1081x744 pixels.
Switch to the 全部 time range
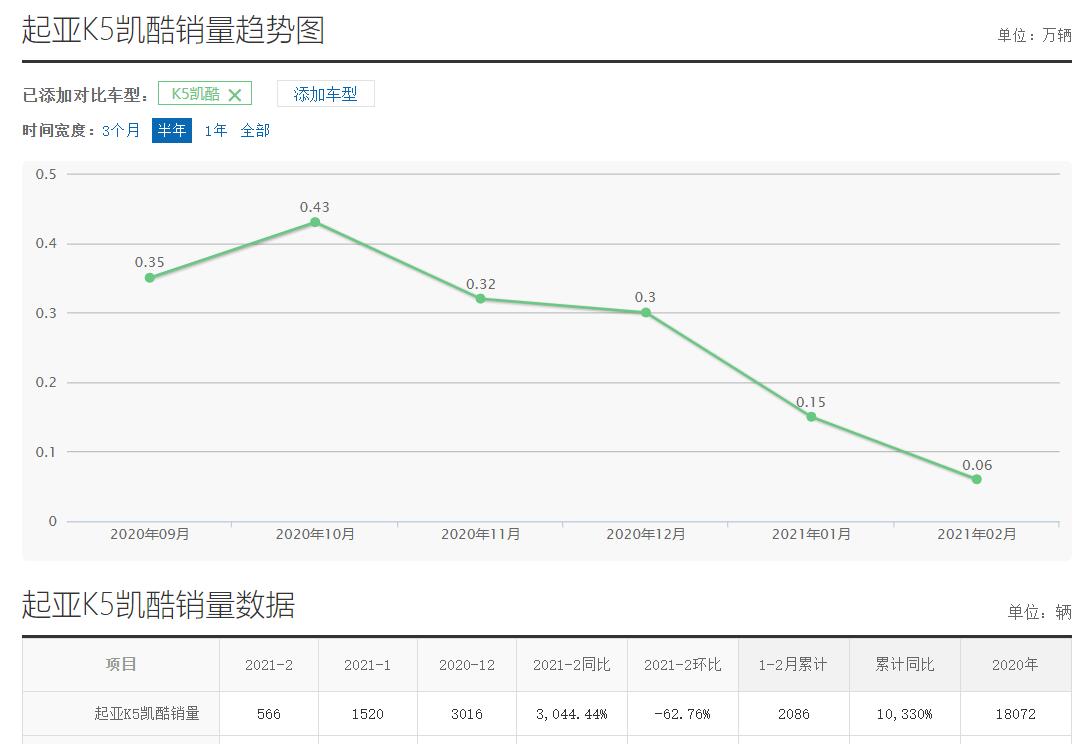pos(254,130)
